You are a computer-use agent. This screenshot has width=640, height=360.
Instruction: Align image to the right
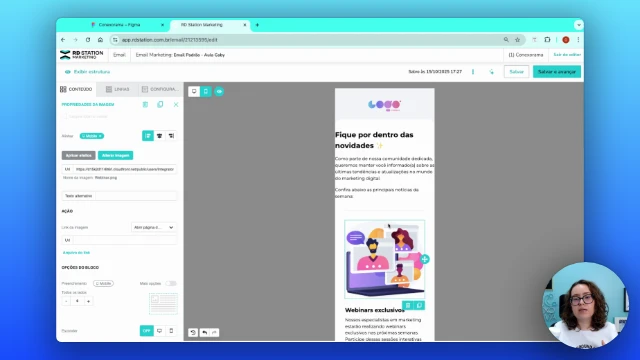pos(171,136)
